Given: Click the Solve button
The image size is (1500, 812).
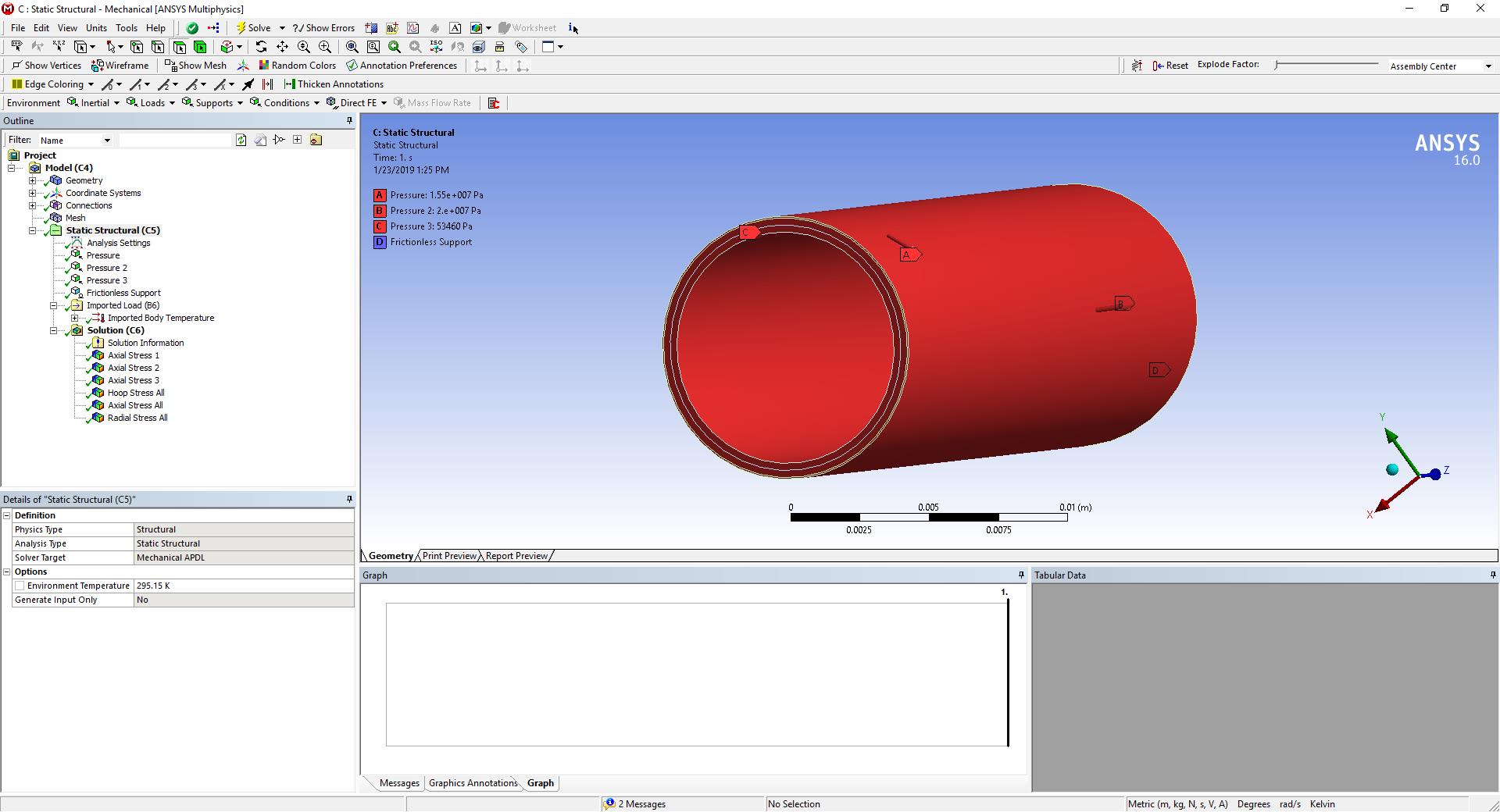Looking at the screenshot, I should [x=254, y=28].
